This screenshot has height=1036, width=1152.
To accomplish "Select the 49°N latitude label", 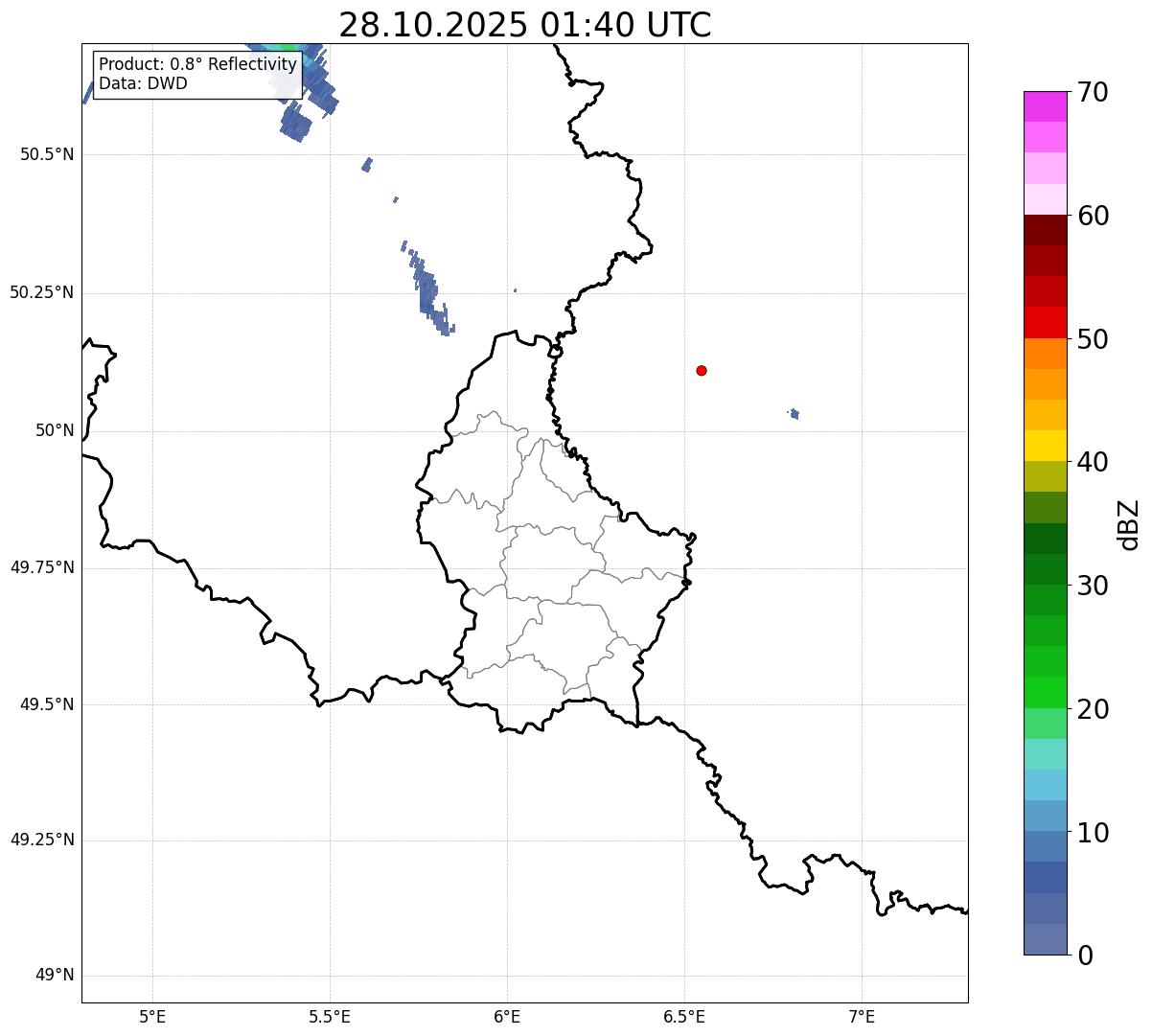I will pyautogui.click(x=55, y=976).
